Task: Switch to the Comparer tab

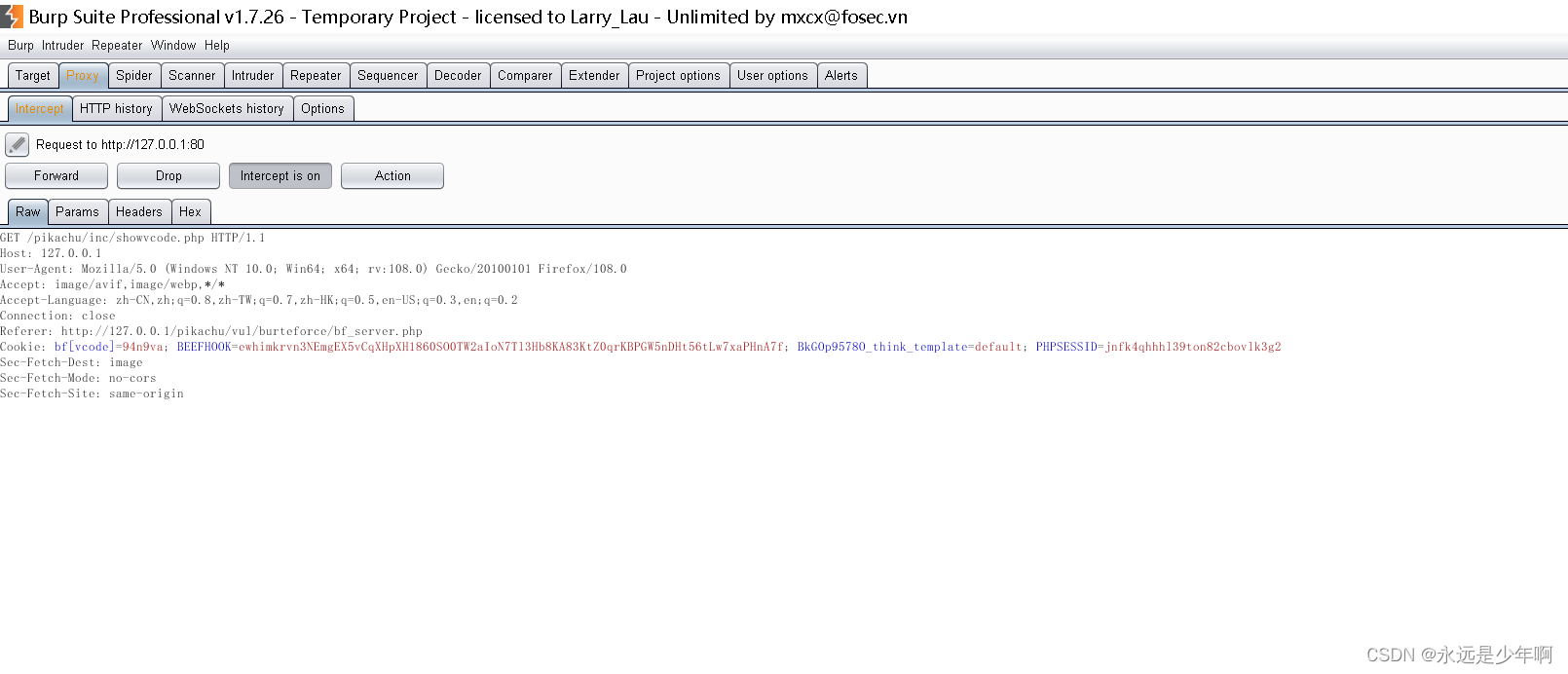Action: click(x=525, y=76)
